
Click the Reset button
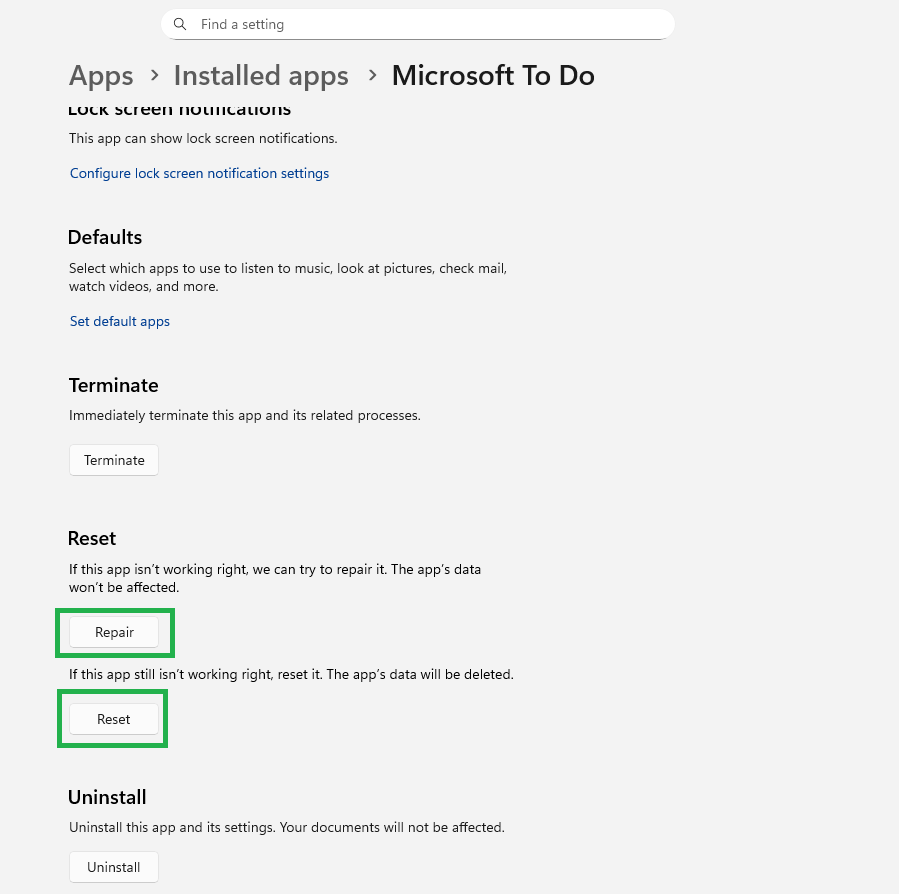tap(114, 719)
